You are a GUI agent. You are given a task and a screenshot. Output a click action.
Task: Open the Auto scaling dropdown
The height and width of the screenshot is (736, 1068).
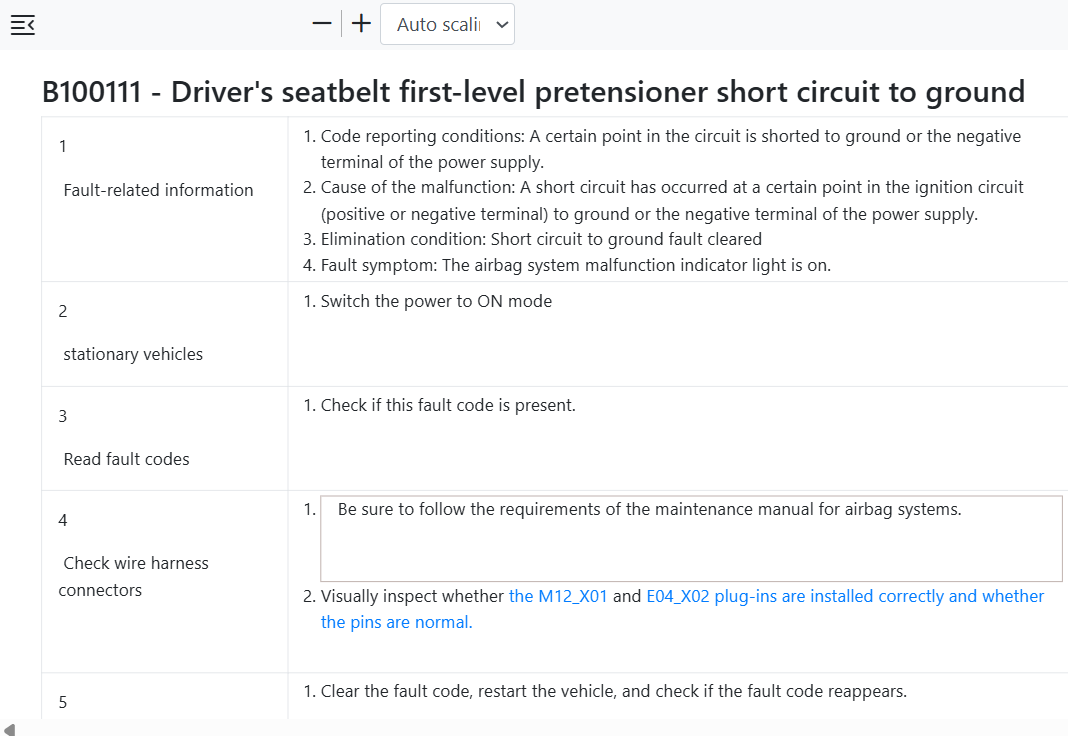[x=447, y=25]
